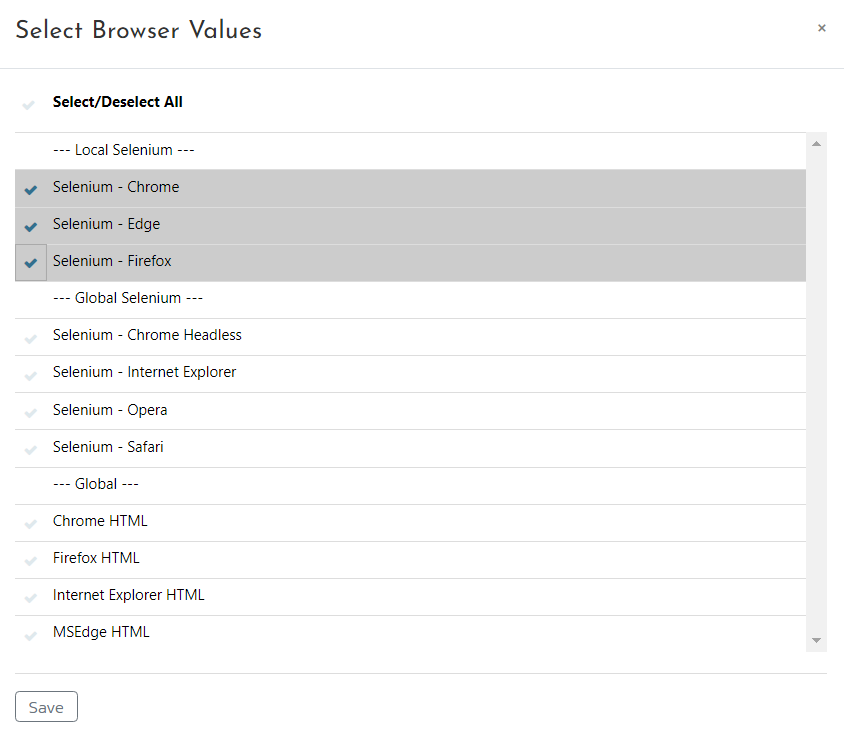844x734 pixels.
Task: Check the Selenium - Internet Explorer checkmark icon
Action: point(31,374)
